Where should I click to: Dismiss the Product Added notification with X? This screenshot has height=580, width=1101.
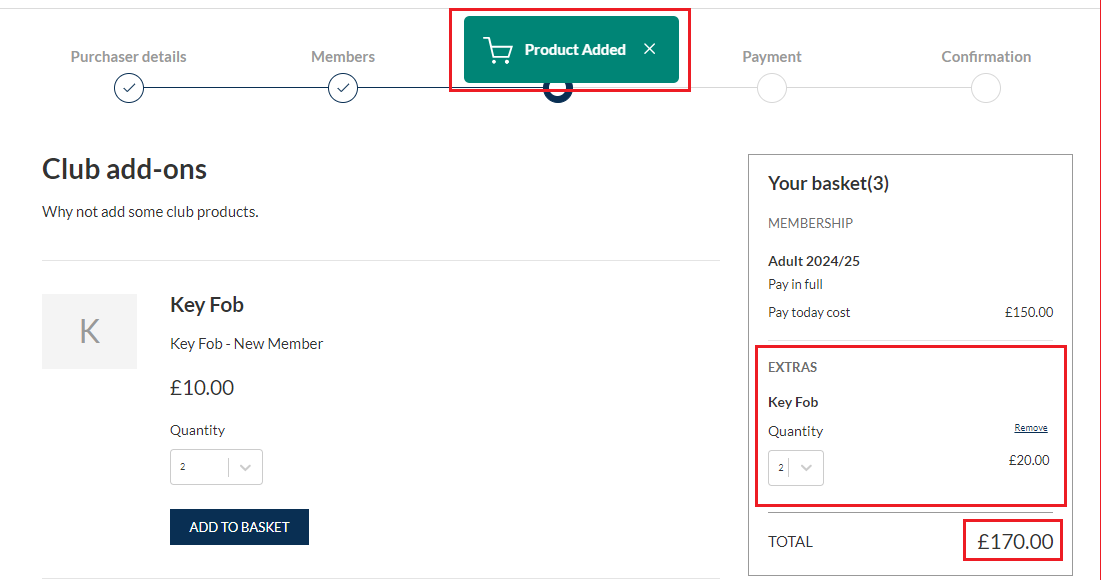coord(650,49)
